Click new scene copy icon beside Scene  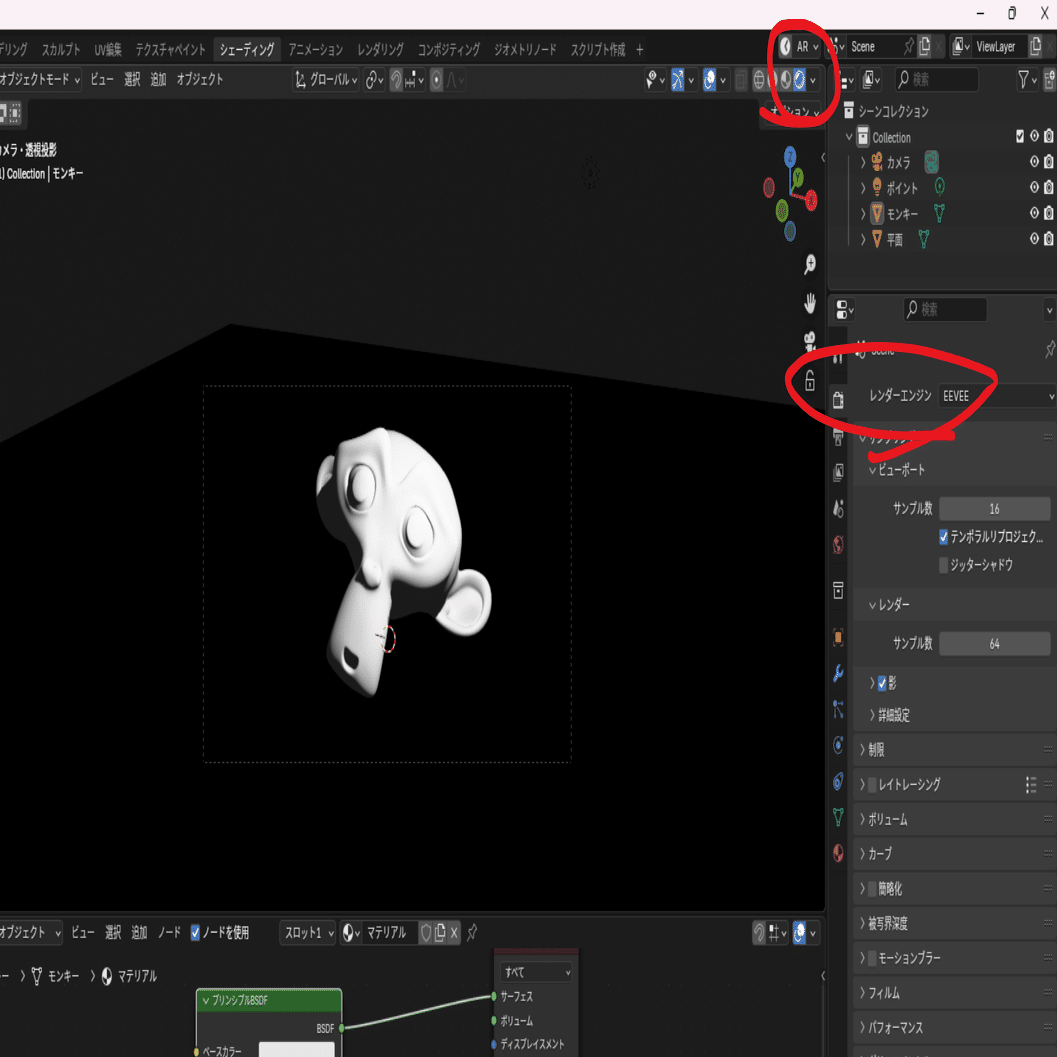click(x=925, y=46)
